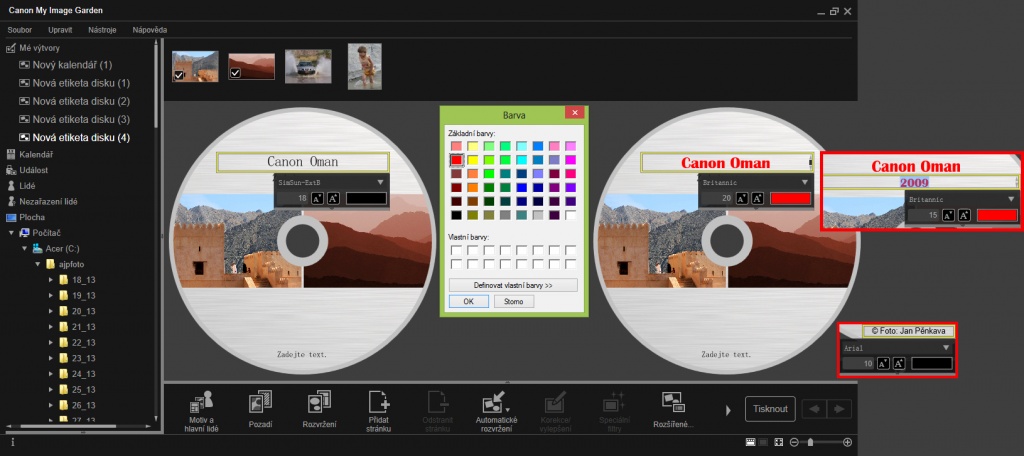Expand the 24_13 folder
The width and height of the screenshot is (1024, 456).
pyautogui.click(x=52, y=374)
